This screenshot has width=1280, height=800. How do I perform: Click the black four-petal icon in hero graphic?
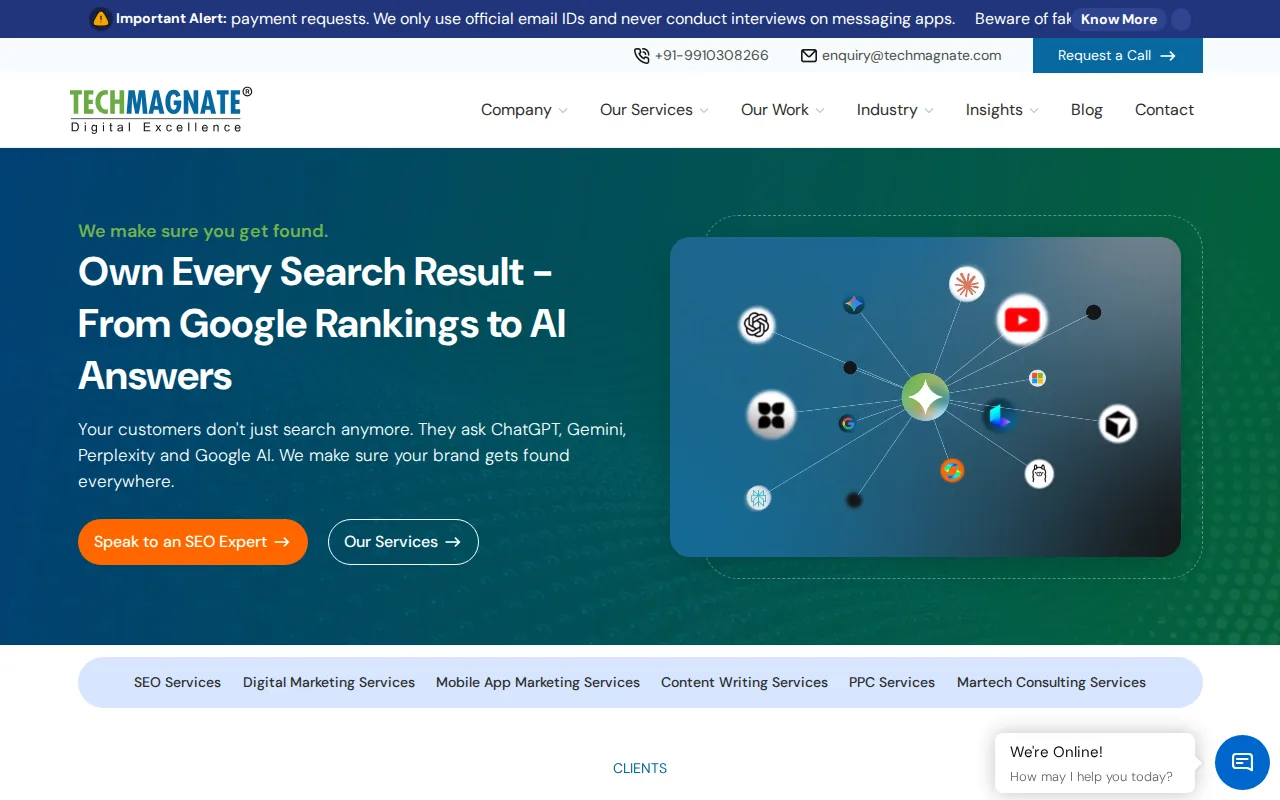771,415
